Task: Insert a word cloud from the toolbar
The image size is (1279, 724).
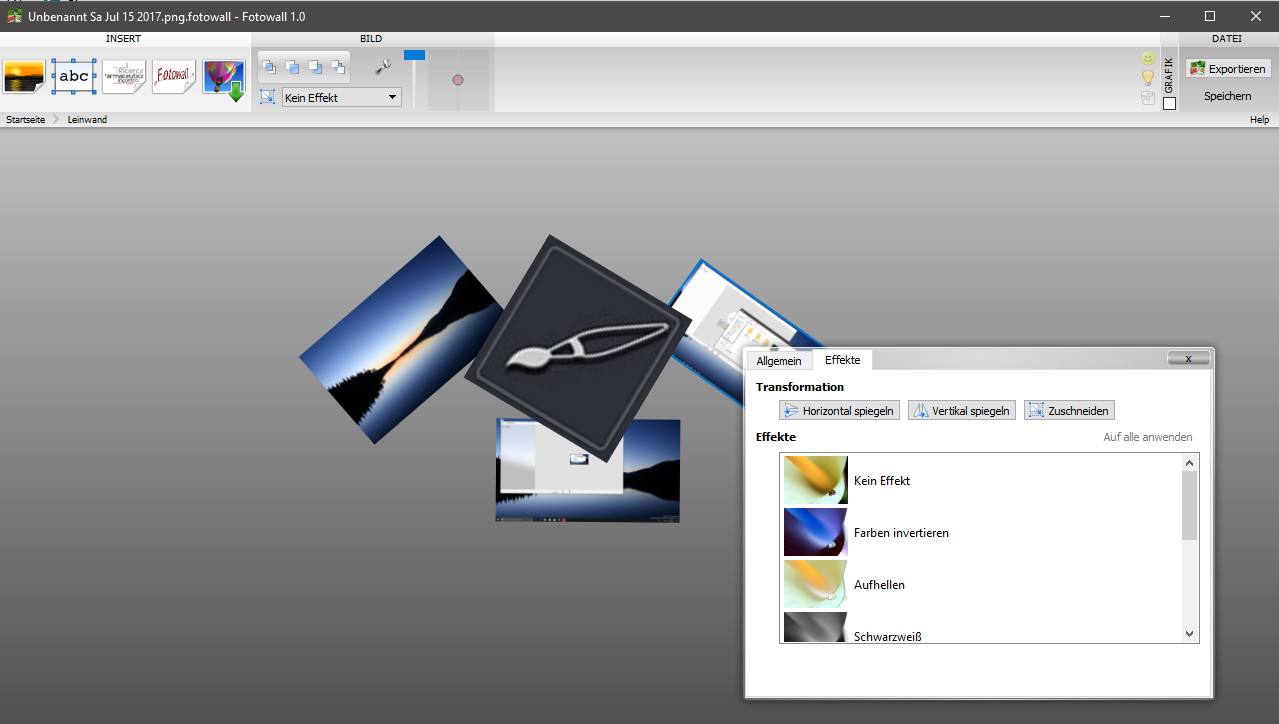Action: (x=124, y=77)
